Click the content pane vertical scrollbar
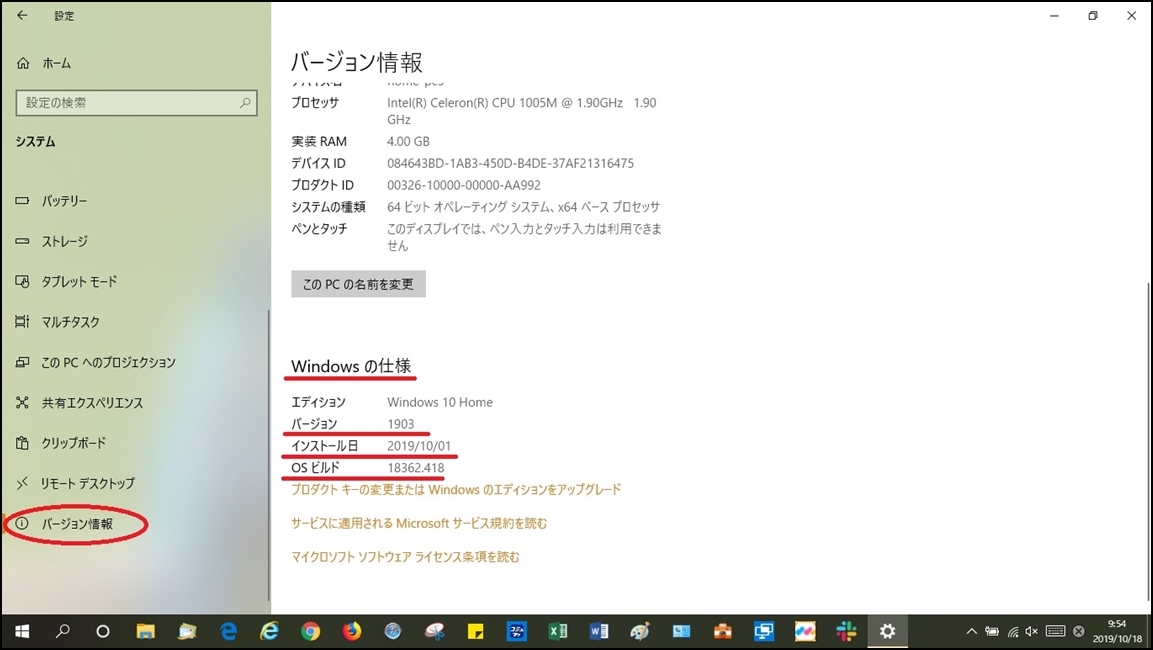This screenshot has height=650, width=1153. point(1148,441)
